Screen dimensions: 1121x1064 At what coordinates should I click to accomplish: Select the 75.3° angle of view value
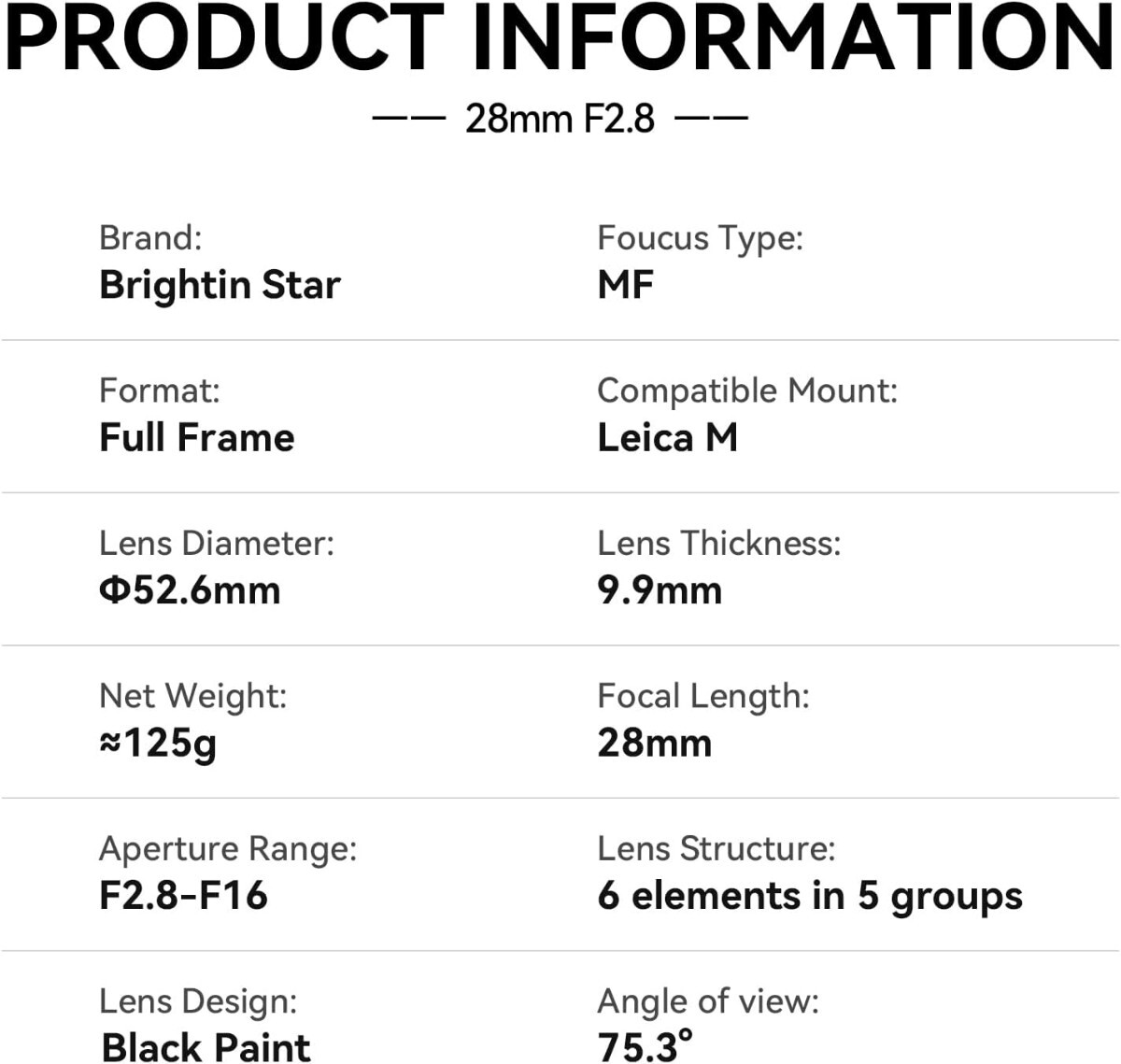pos(646,1046)
